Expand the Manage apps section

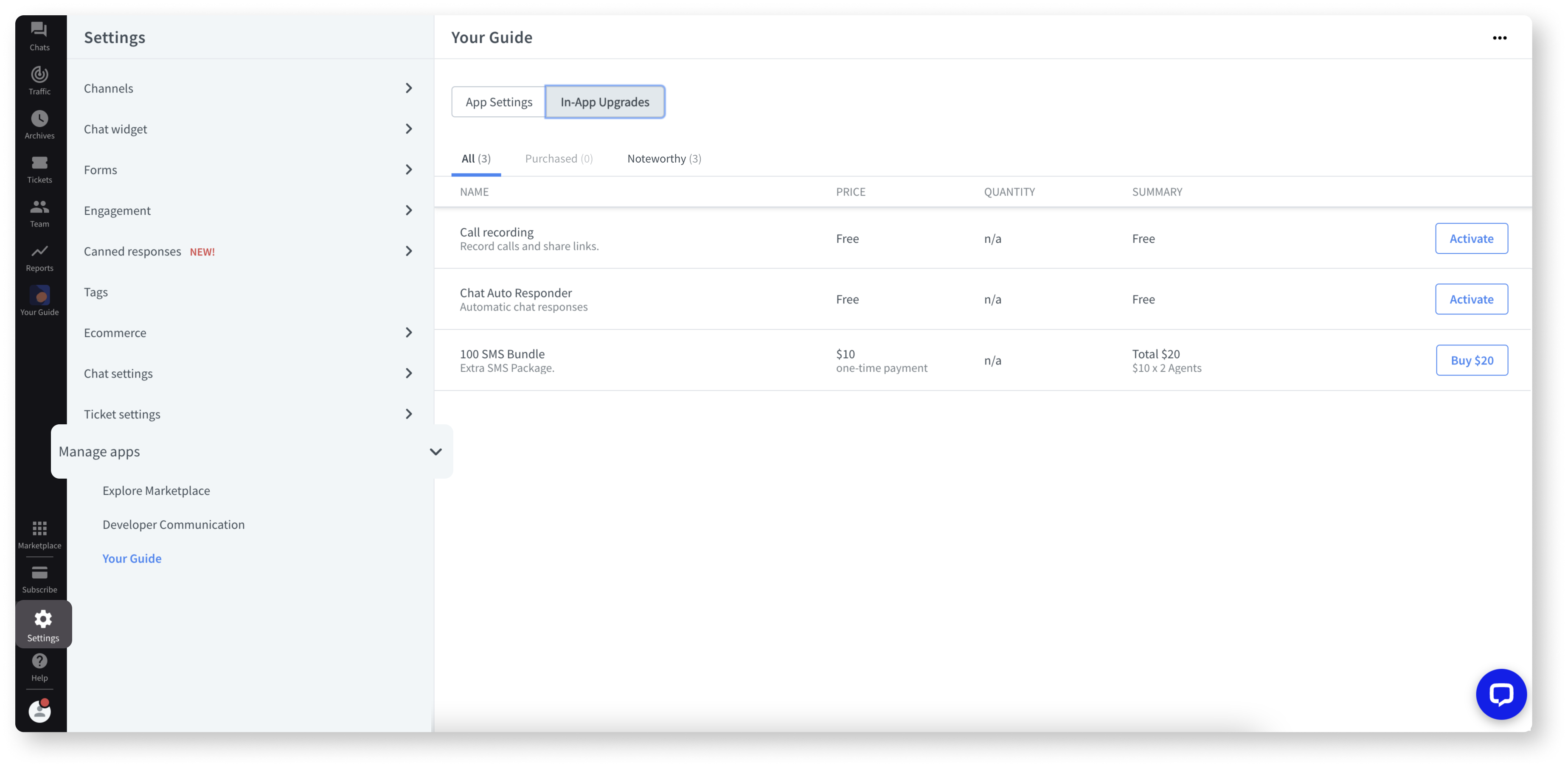pos(435,451)
